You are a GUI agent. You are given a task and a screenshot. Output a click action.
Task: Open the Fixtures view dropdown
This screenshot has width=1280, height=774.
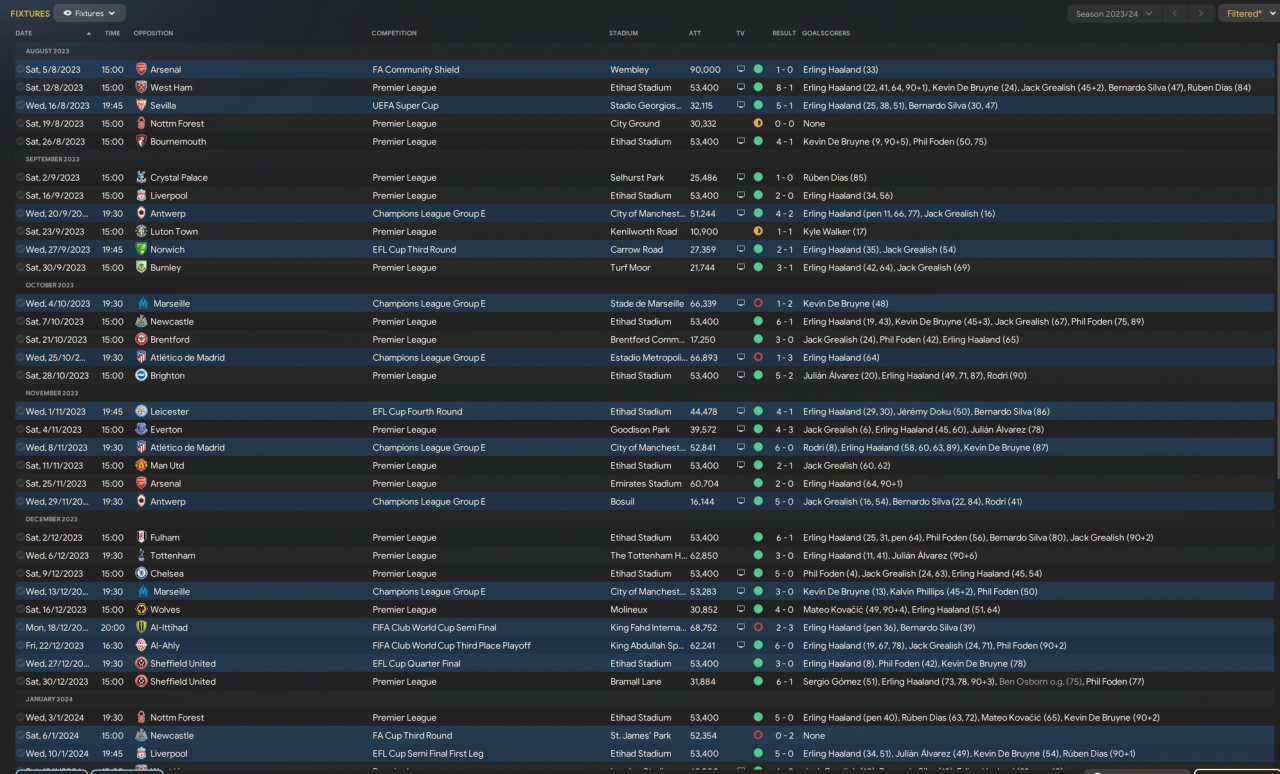[x=89, y=14]
